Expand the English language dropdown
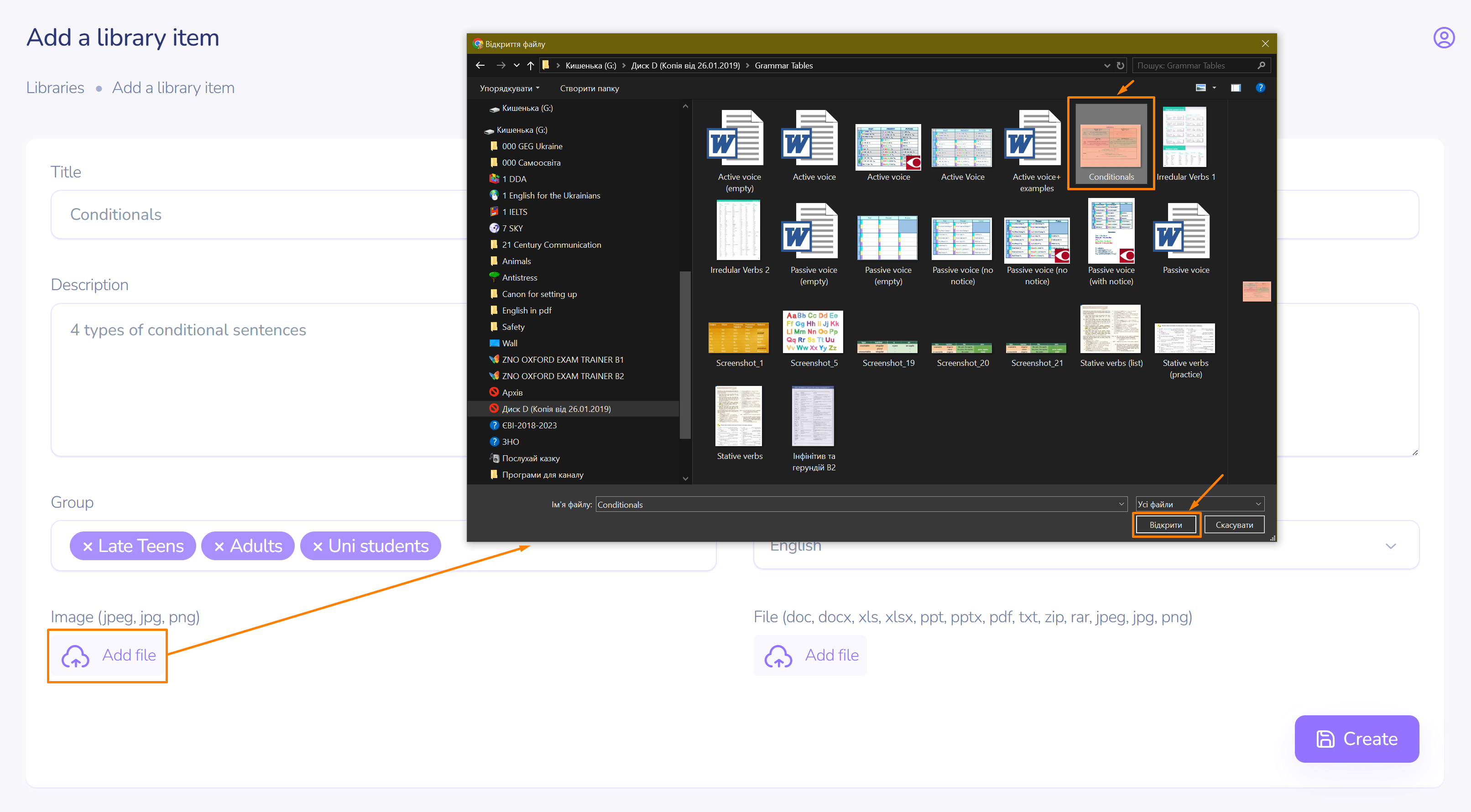Viewport: 1471px width, 812px height. [1391, 546]
